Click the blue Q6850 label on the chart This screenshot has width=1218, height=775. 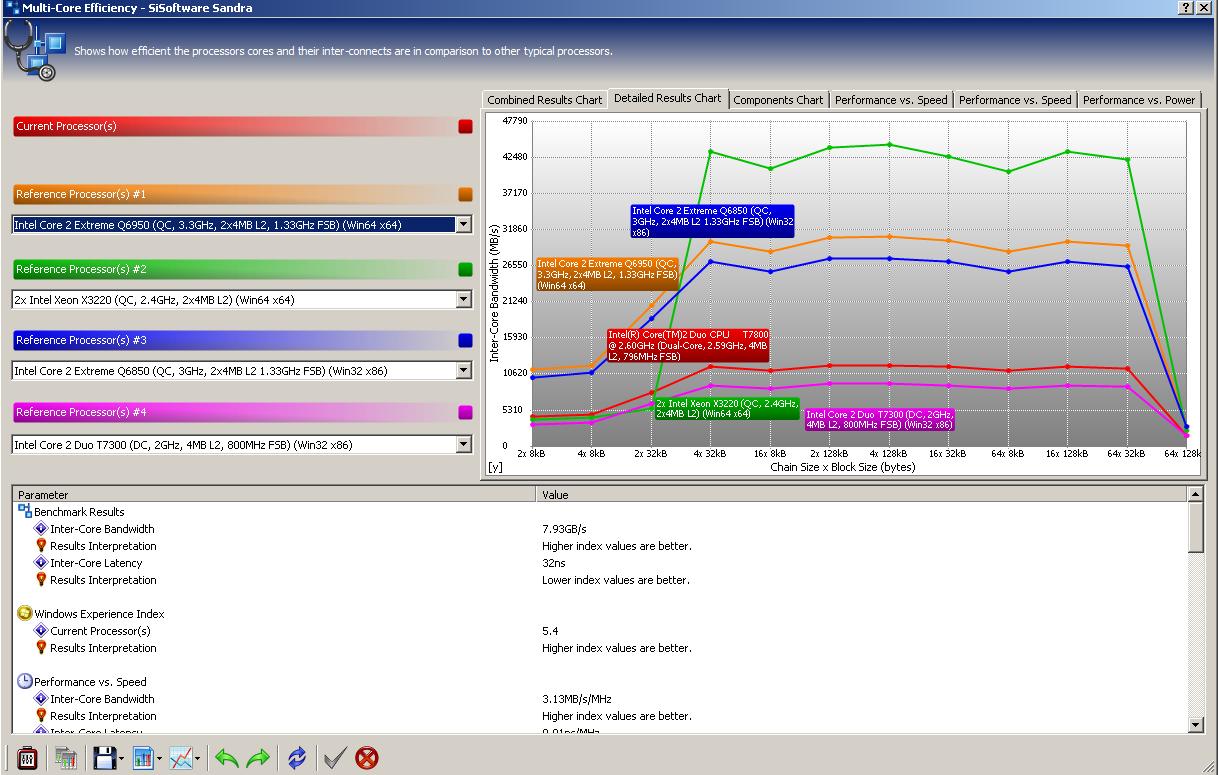coord(712,221)
